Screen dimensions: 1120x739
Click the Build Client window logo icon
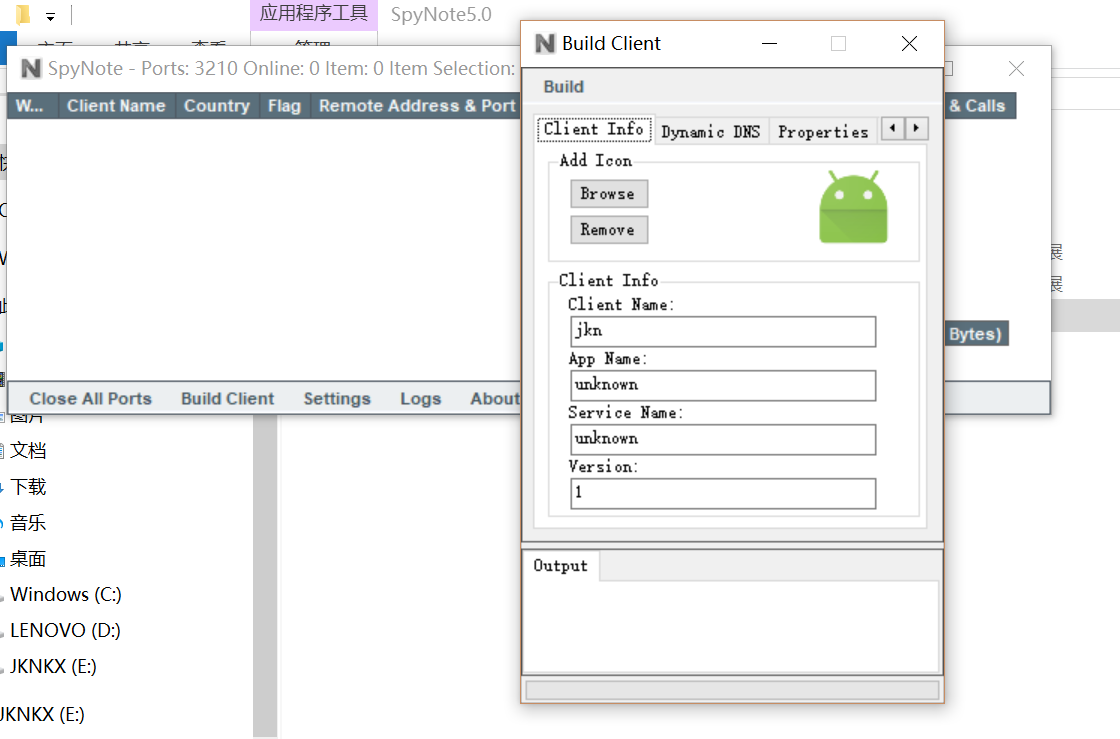[545, 44]
